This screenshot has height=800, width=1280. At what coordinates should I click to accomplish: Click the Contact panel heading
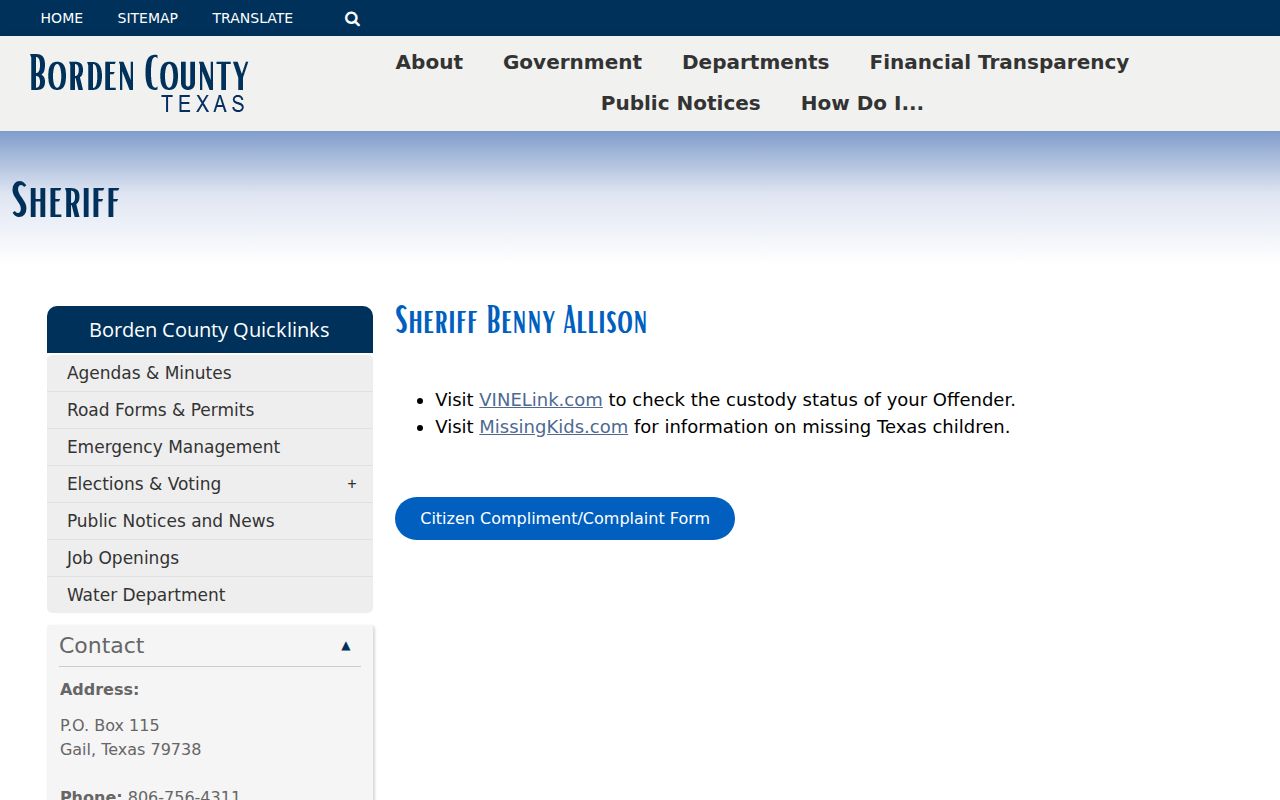point(102,646)
